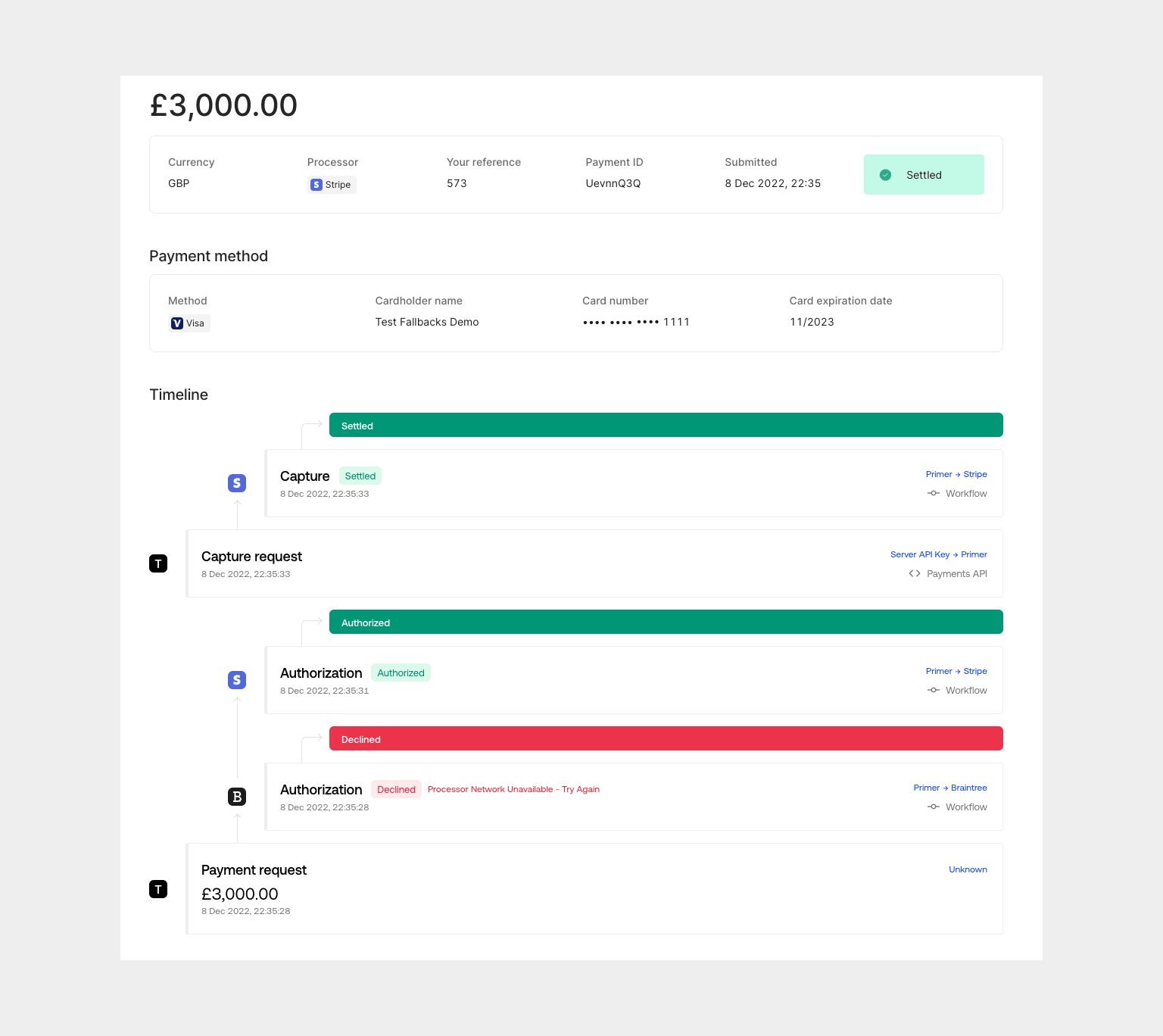
Task: Click the T icon beside Payment request
Action: pyautogui.click(x=158, y=889)
